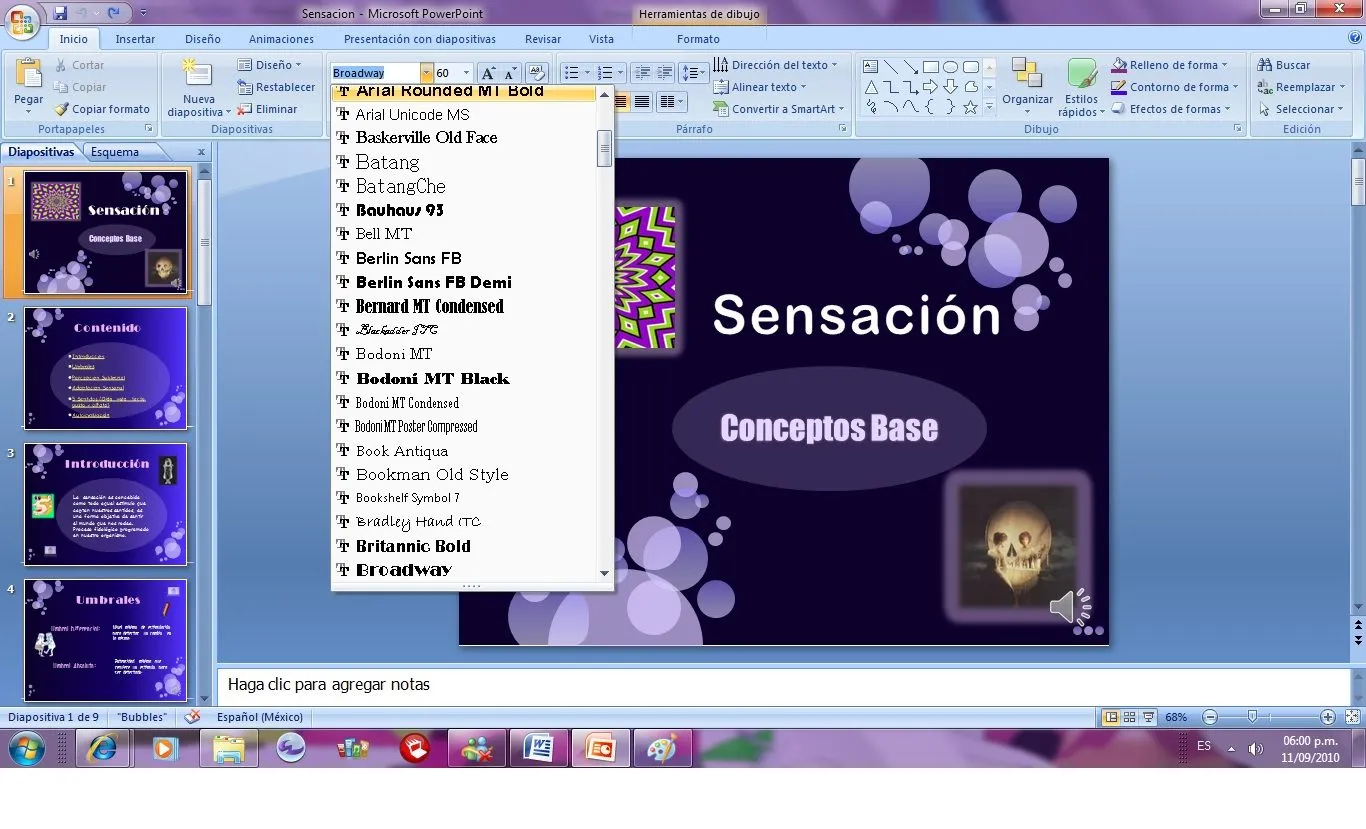The image size is (1366, 829).
Task: Switch to the Revisar tab
Action: click(x=543, y=39)
